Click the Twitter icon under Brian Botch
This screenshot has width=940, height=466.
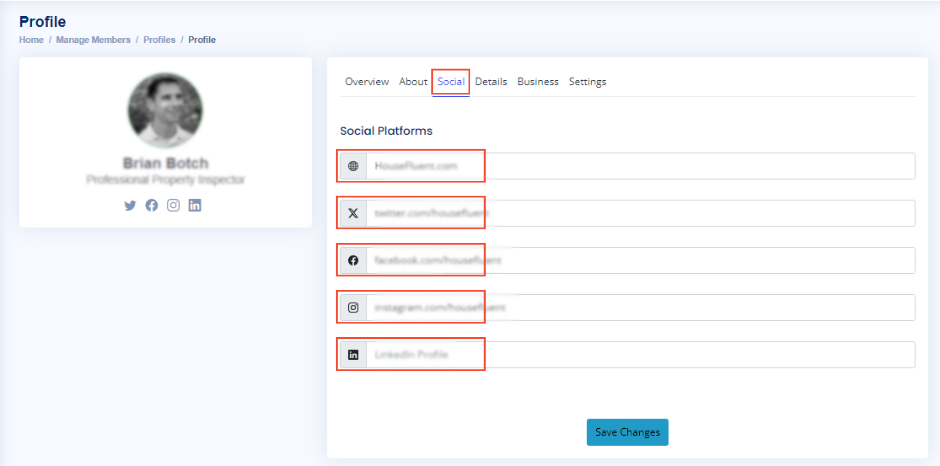coord(129,205)
